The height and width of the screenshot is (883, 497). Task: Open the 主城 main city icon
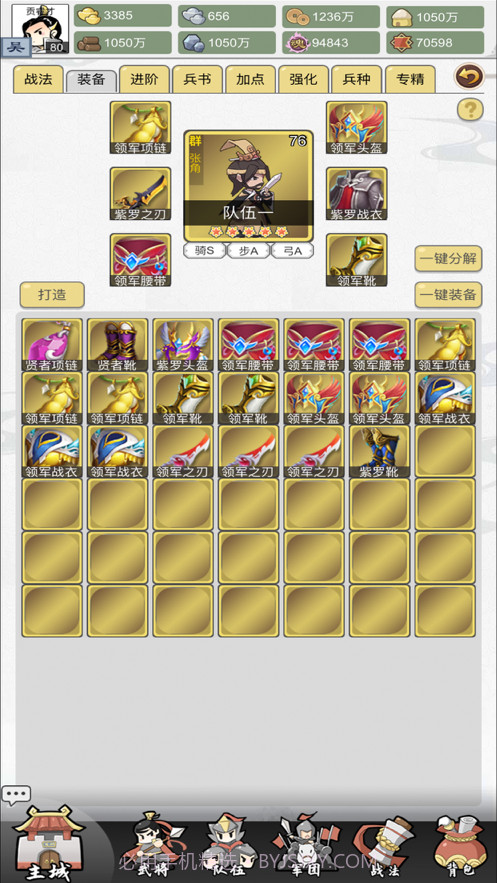50,842
